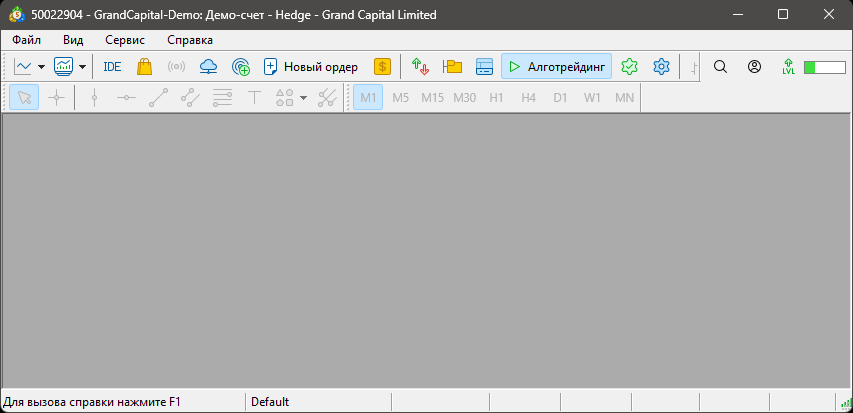Image resolution: width=853 pixels, height=413 pixels.
Task: Switch to M30 timeframe
Action: click(x=465, y=97)
